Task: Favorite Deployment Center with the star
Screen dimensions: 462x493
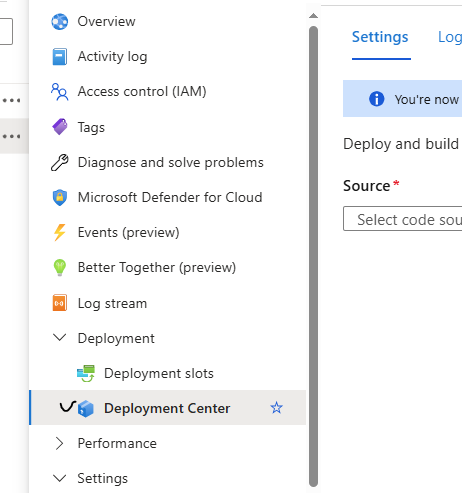Action: [276, 408]
